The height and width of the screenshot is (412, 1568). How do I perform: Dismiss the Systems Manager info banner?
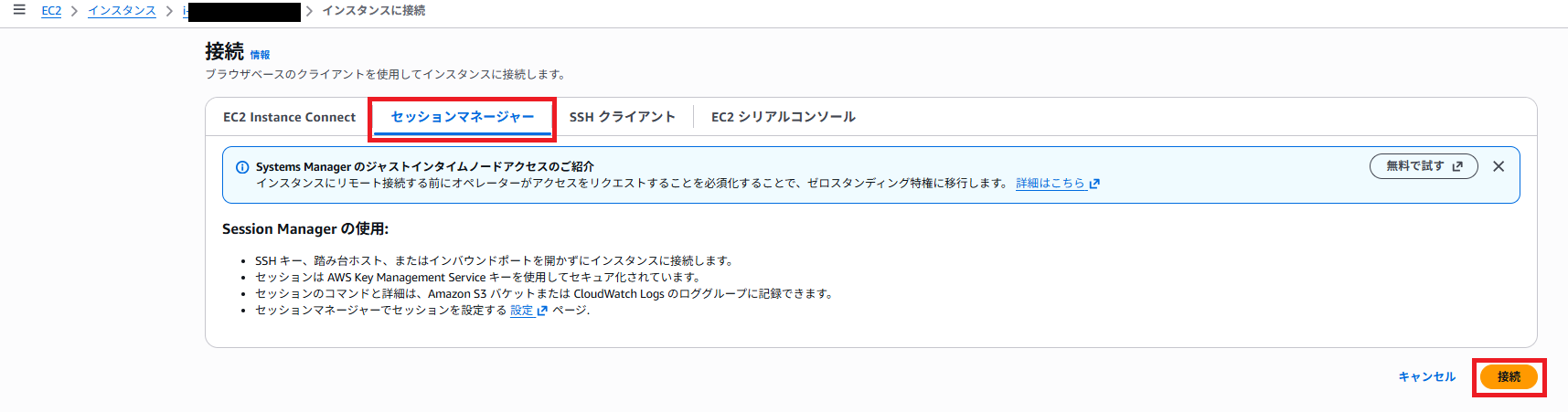pyautogui.click(x=1499, y=166)
